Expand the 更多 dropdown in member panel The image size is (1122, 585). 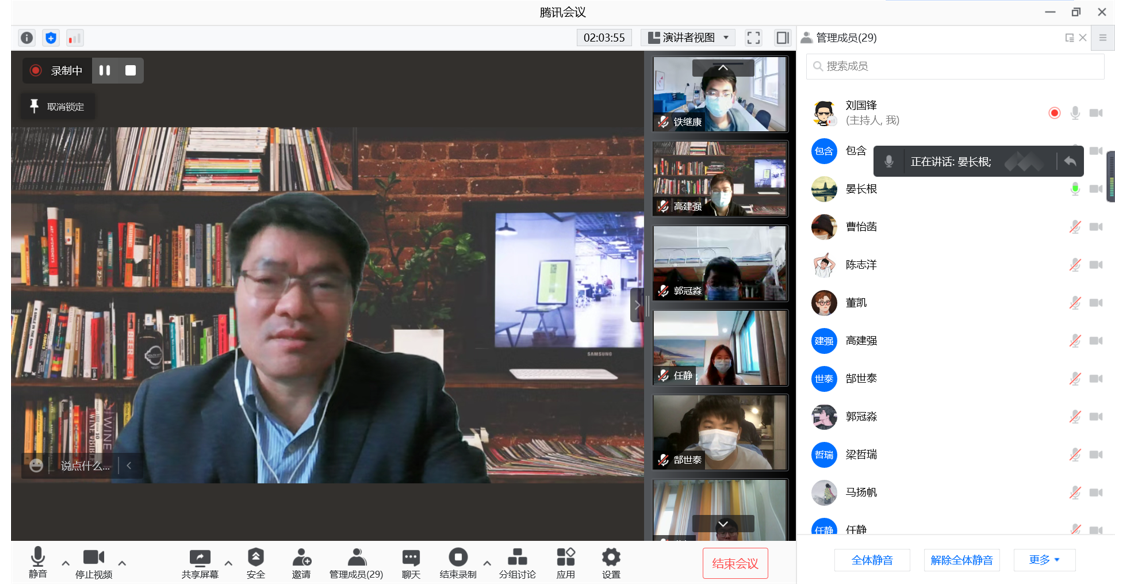coord(1044,560)
